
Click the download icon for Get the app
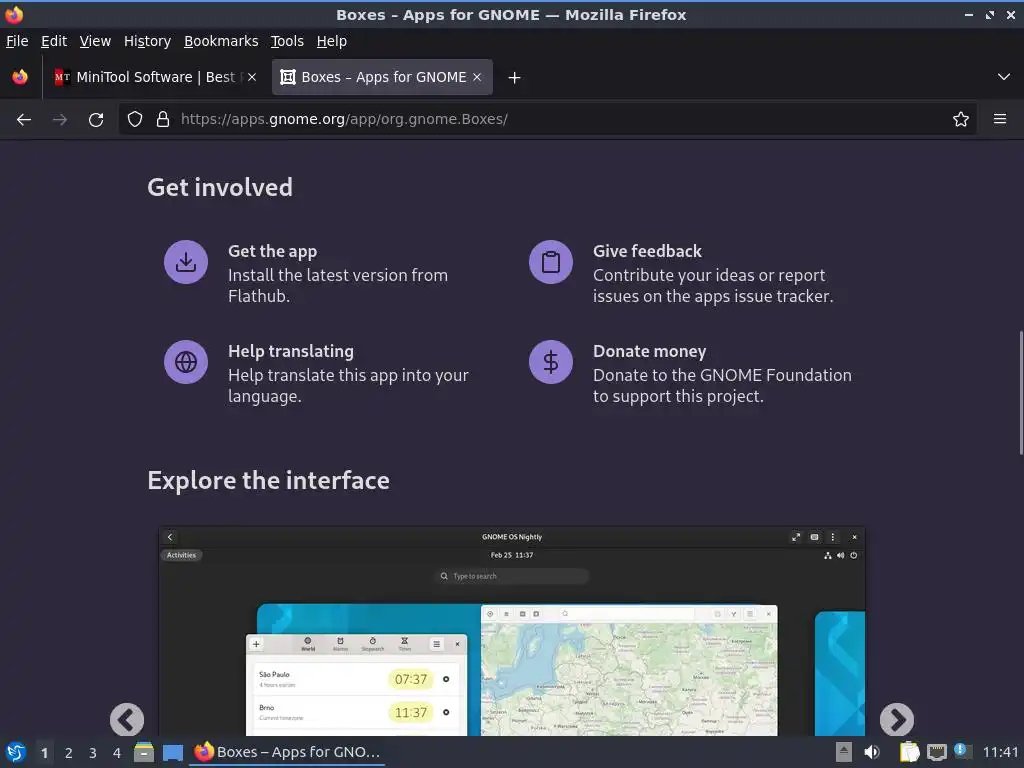[x=186, y=262]
